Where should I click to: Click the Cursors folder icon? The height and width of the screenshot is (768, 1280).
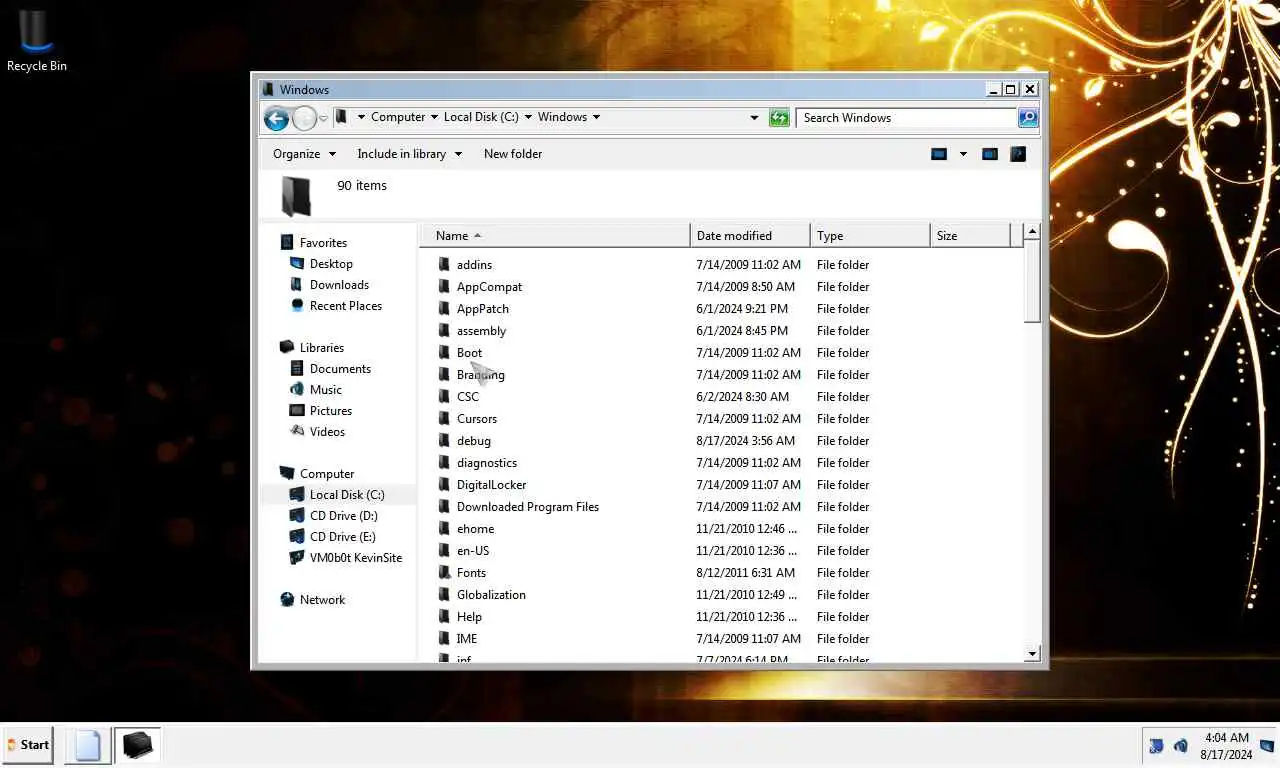[x=444, y=419]
